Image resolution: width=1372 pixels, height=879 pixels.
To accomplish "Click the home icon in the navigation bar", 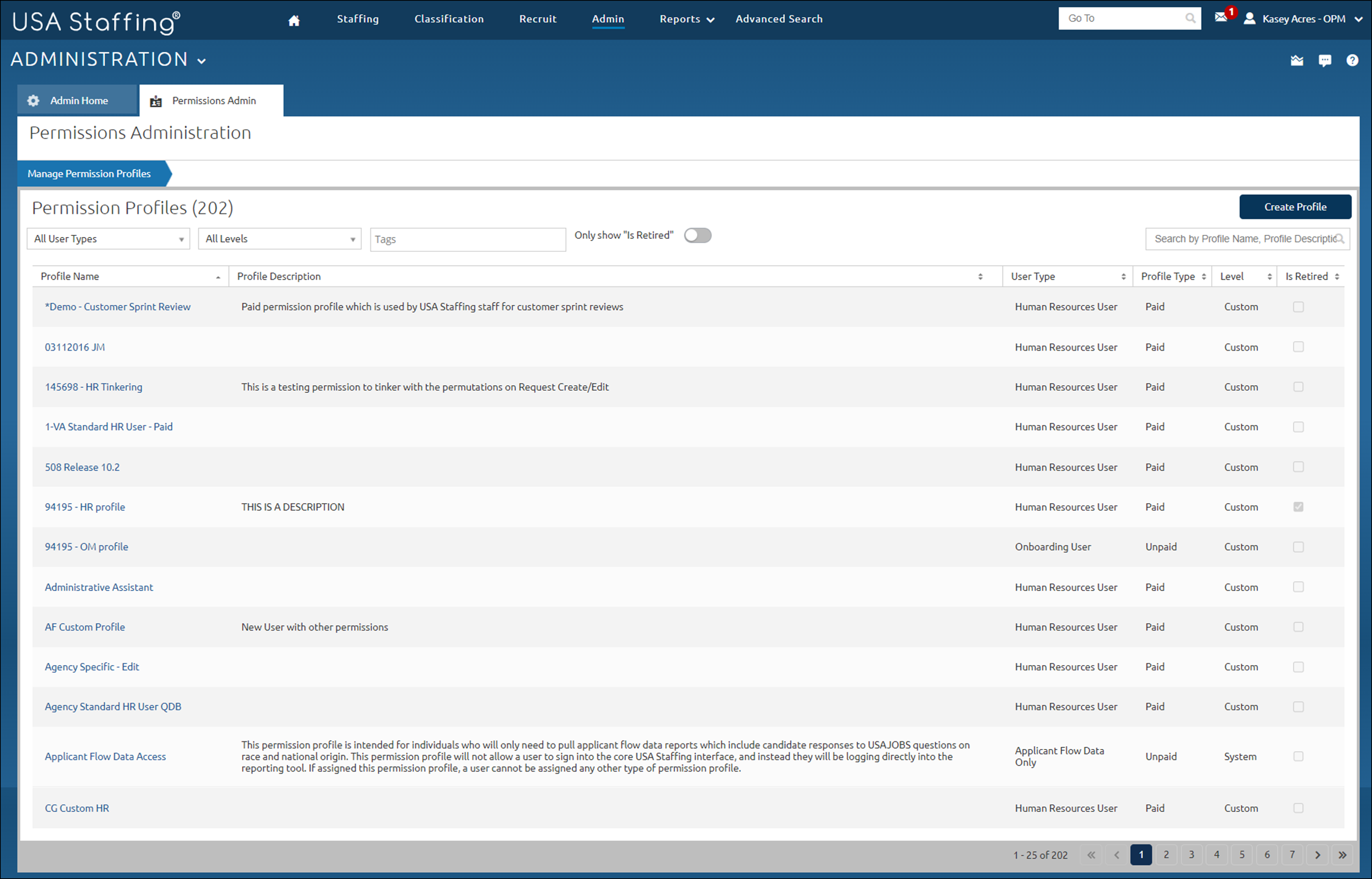I will click(x=294, y=19).
